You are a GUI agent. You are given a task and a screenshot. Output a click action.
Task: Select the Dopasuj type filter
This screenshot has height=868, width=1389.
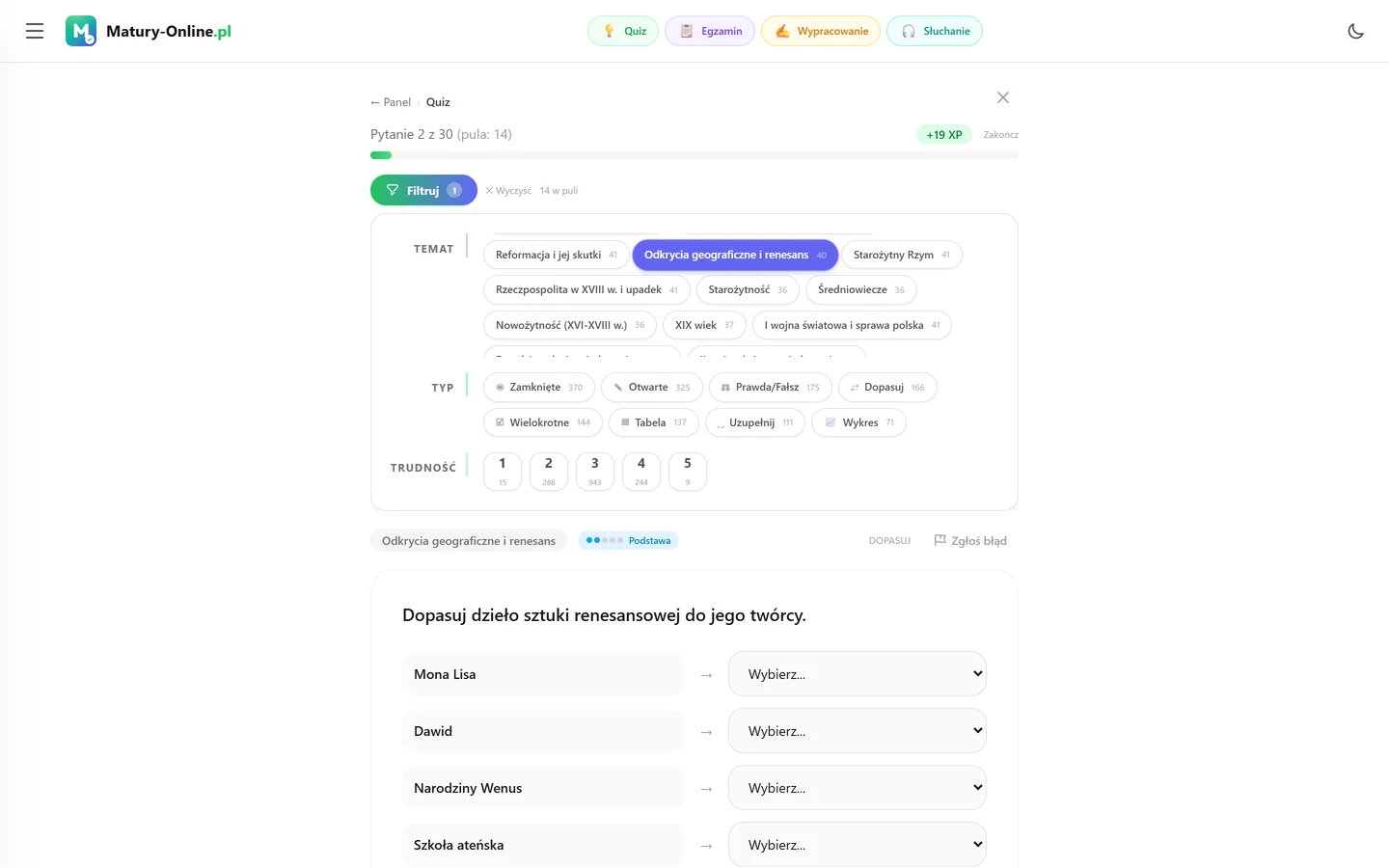pyautogui.click(x=887, y=387)
